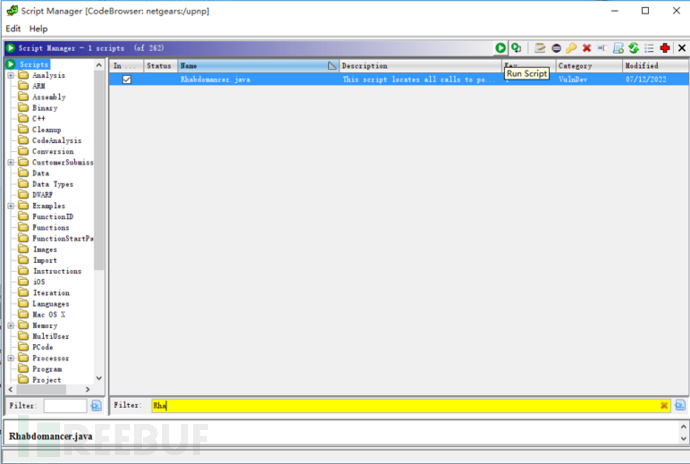This screenshot has height=464, width=690.
Task: Clear the yellow filter text
Action: coord(664,405)
